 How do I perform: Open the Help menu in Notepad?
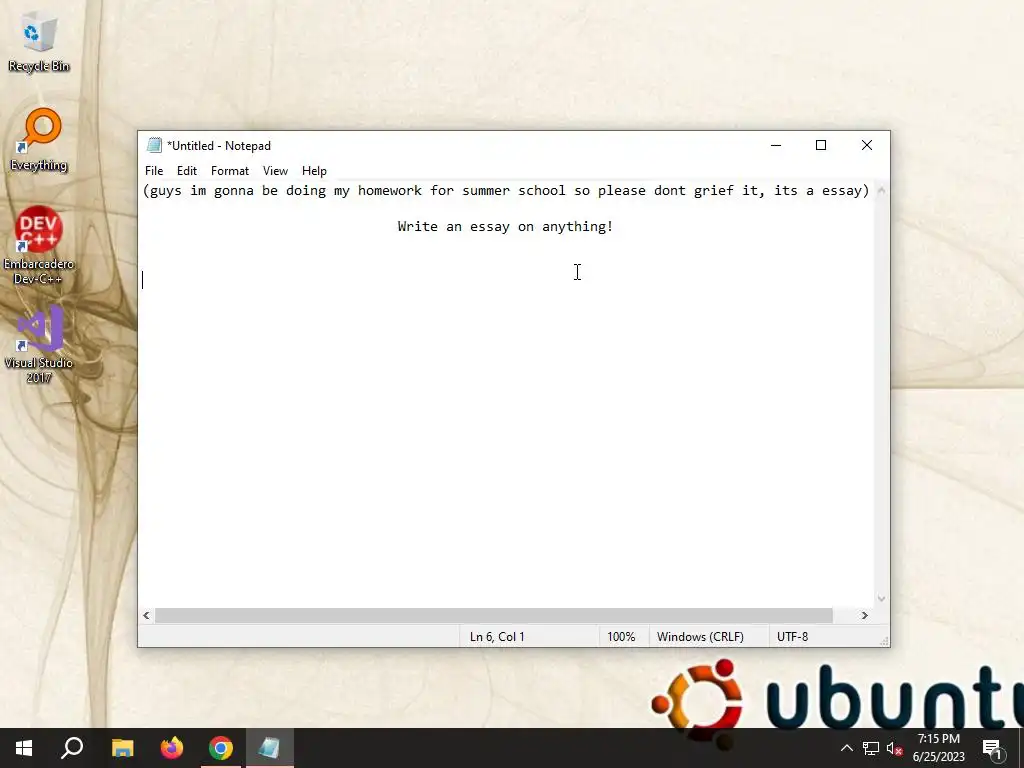point(314,170)
